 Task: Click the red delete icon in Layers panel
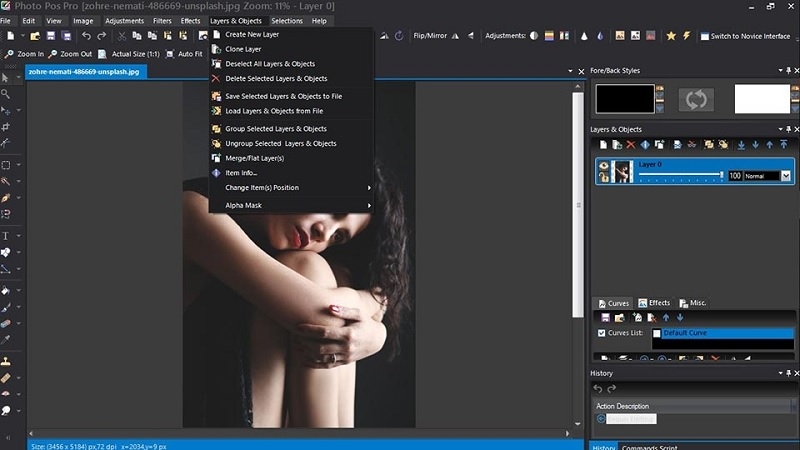click(x=631, y=145)
